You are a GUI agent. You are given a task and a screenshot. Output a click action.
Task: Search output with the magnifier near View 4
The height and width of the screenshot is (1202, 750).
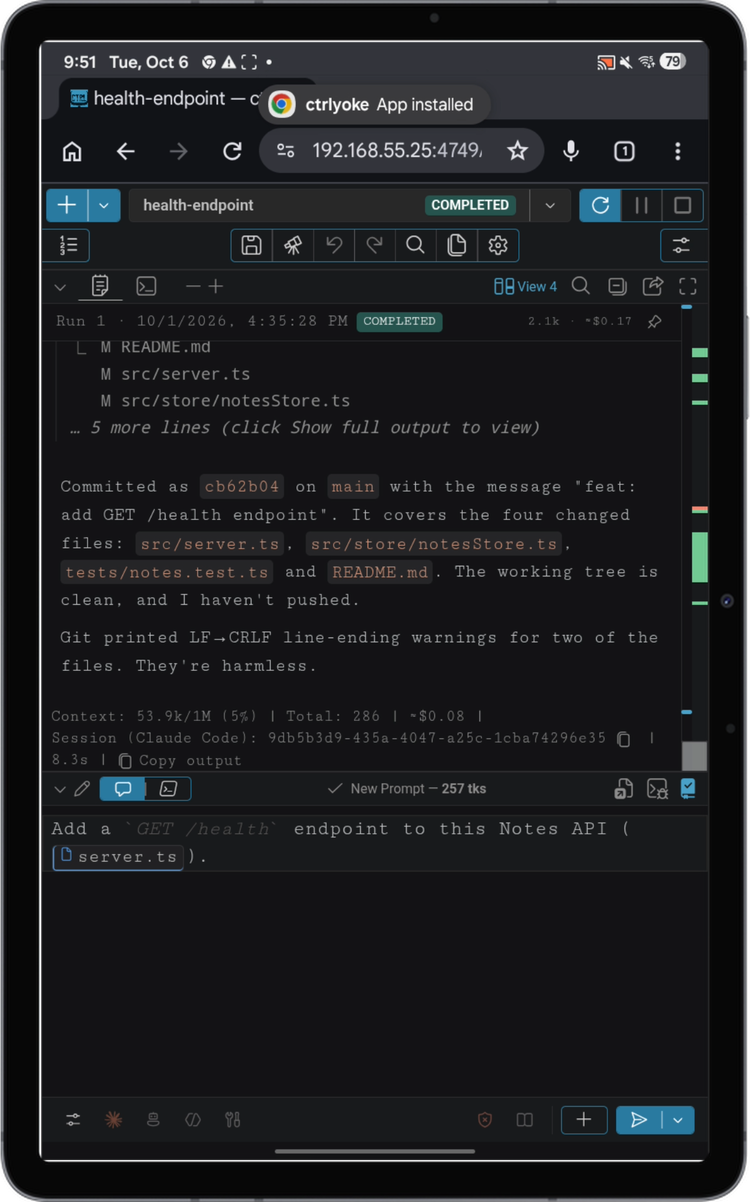580,287
